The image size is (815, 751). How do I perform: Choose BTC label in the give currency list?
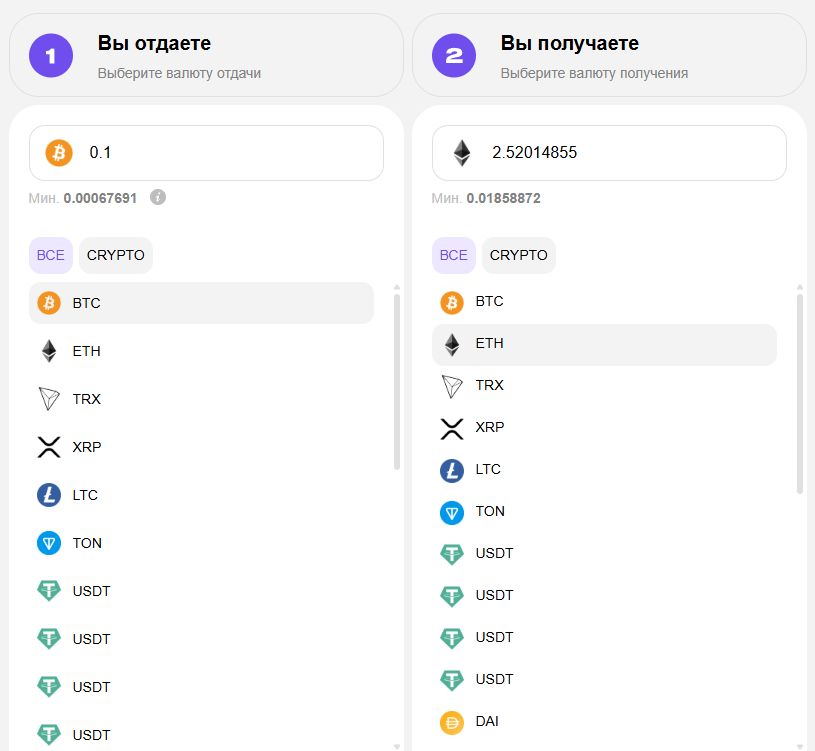click(x=86, y=303)
